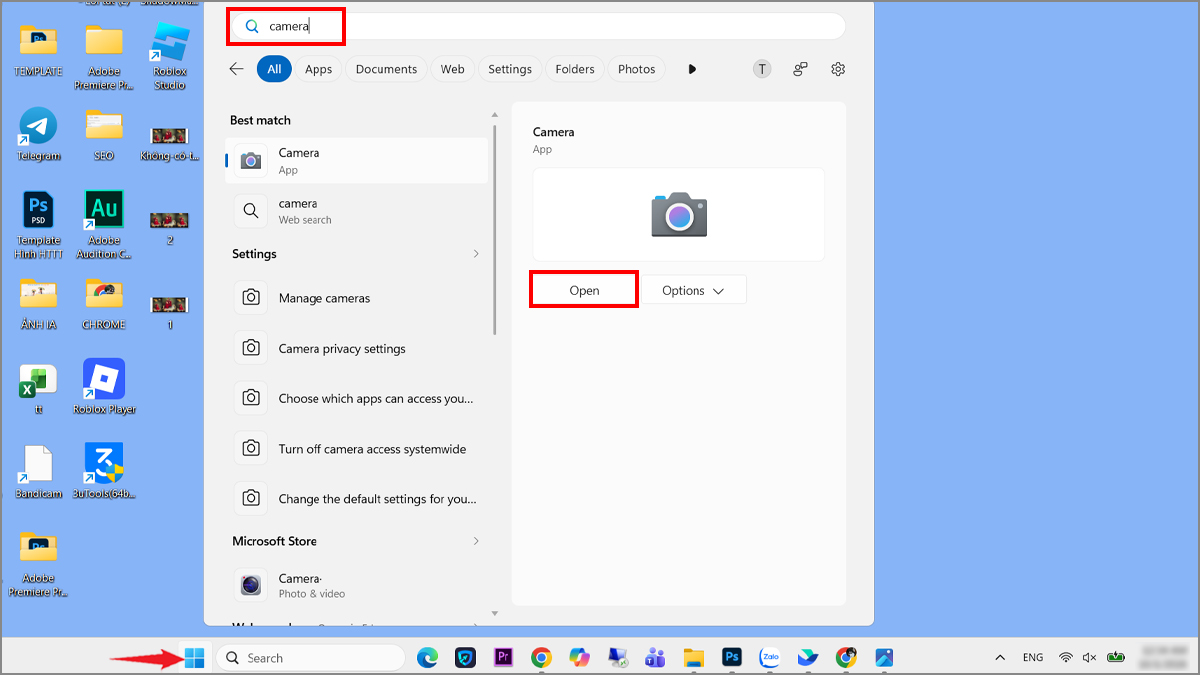Show more search filters arrow
The image size is (1200, 675).
pos(692,69)
